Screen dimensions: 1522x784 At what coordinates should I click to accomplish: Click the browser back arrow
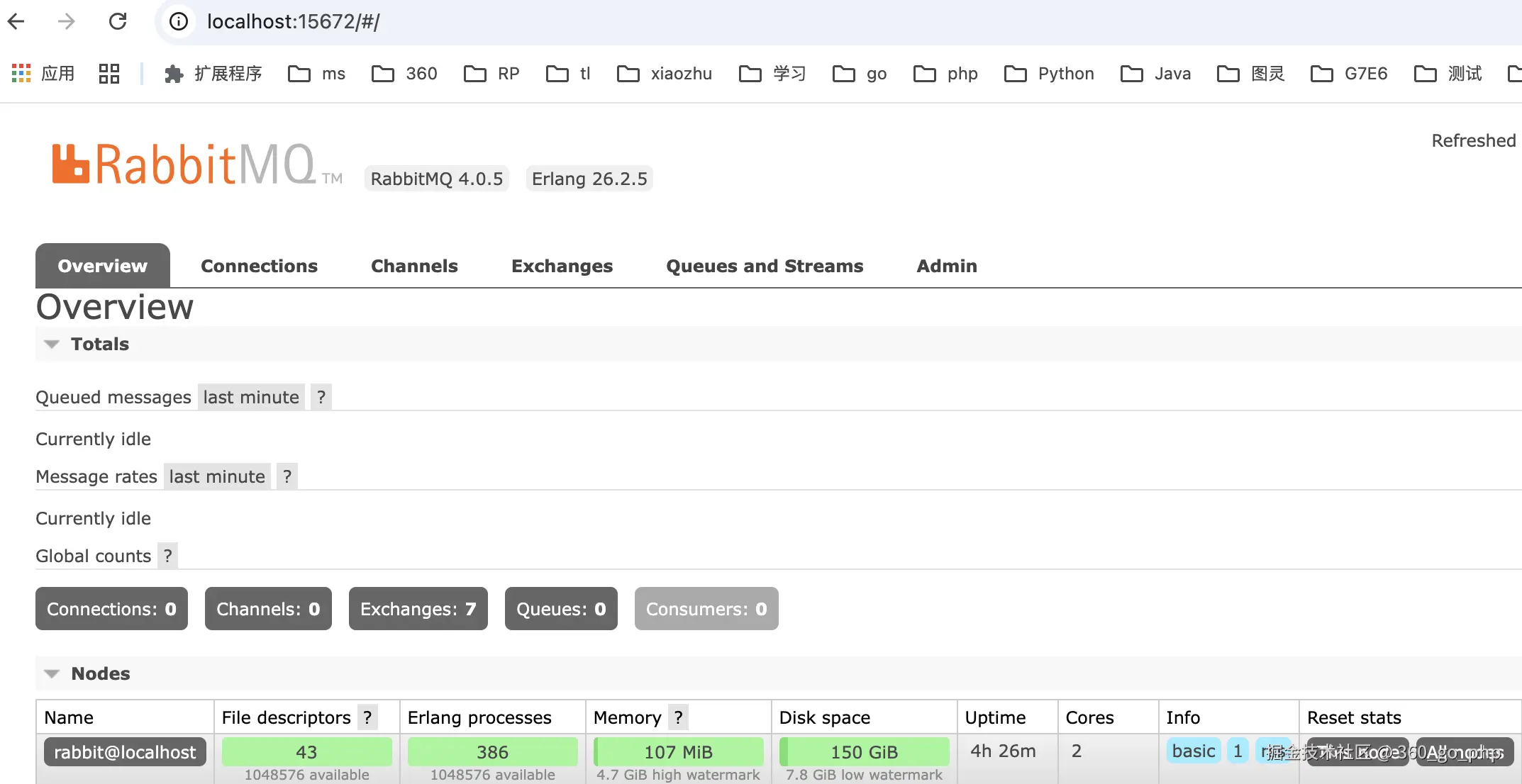tap(16, 21)
